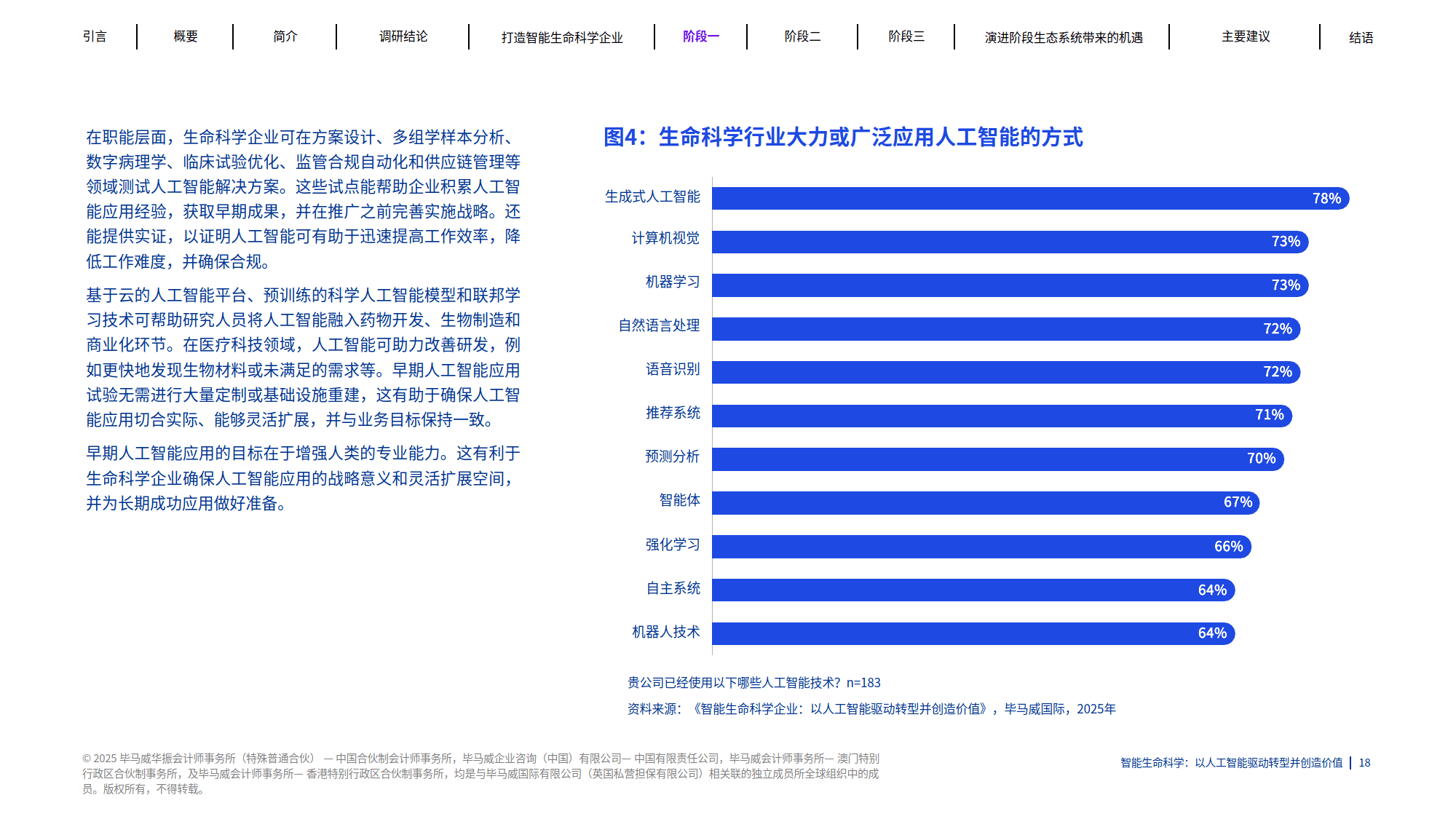Viewport: 1456px width, 819px height.
Task: Open the 打造智能生命科学企业 tab
Action: pyautogui.click(x=562, y=37)
